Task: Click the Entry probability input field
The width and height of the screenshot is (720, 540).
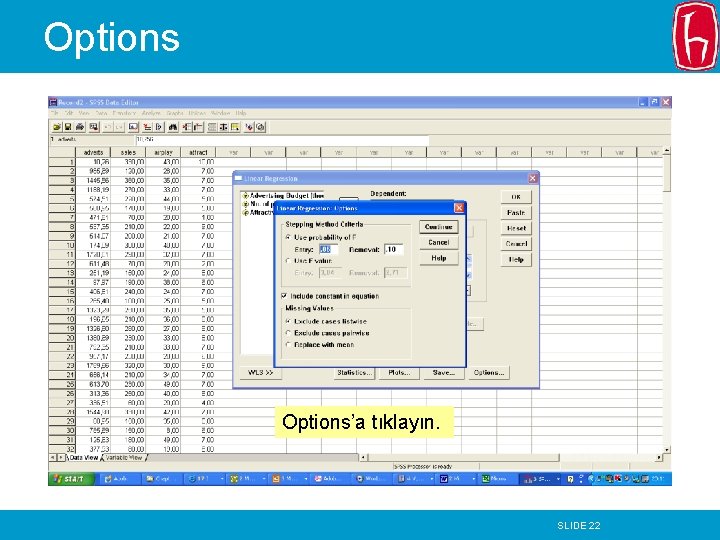Action: point(328,249)
